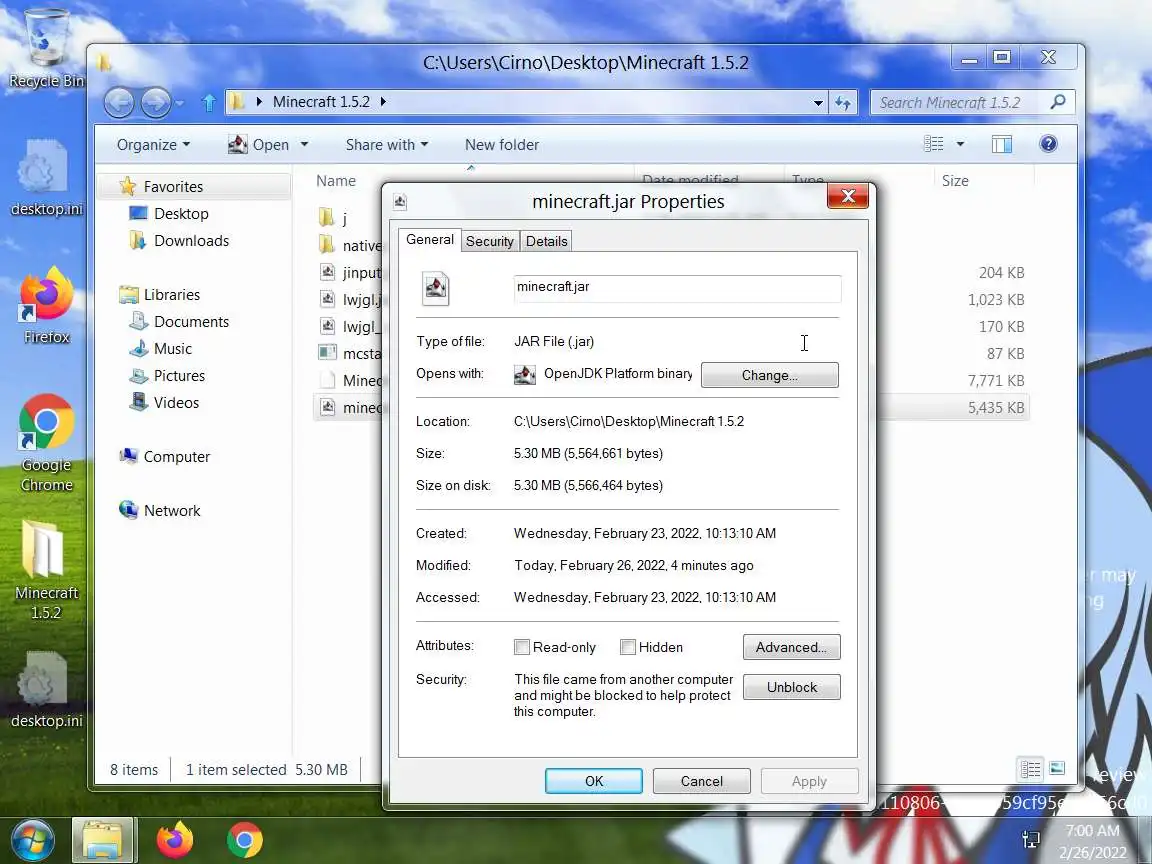Refresh the Explorer address bar

[843, 103]
